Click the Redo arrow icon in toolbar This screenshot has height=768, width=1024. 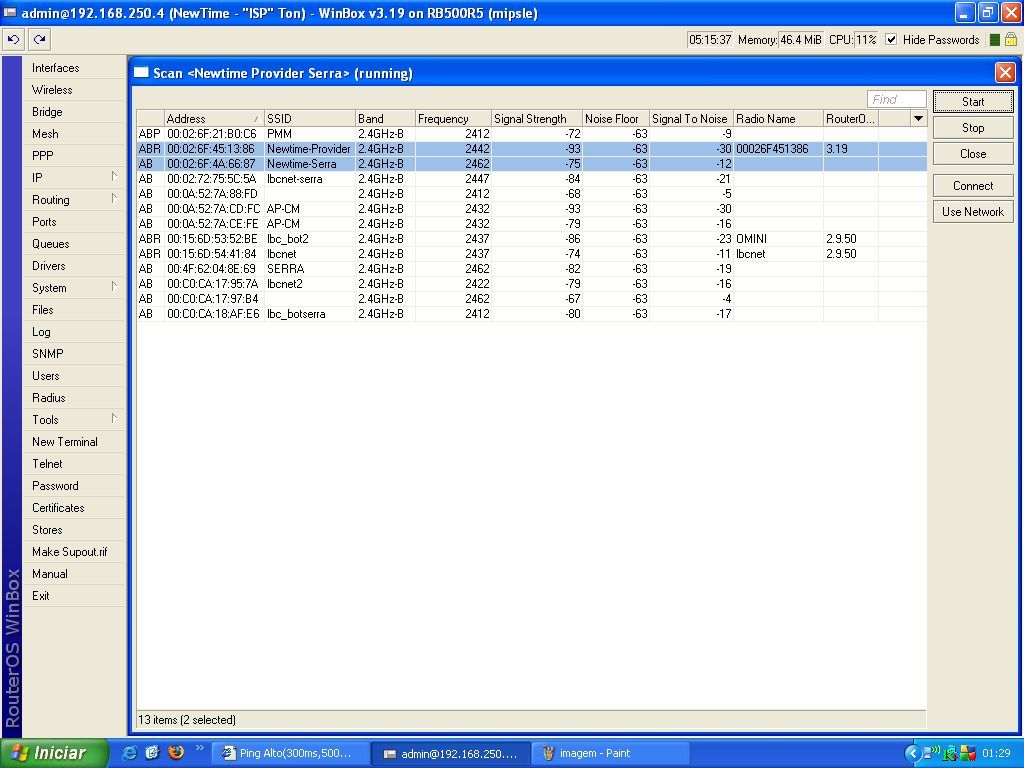40,40
